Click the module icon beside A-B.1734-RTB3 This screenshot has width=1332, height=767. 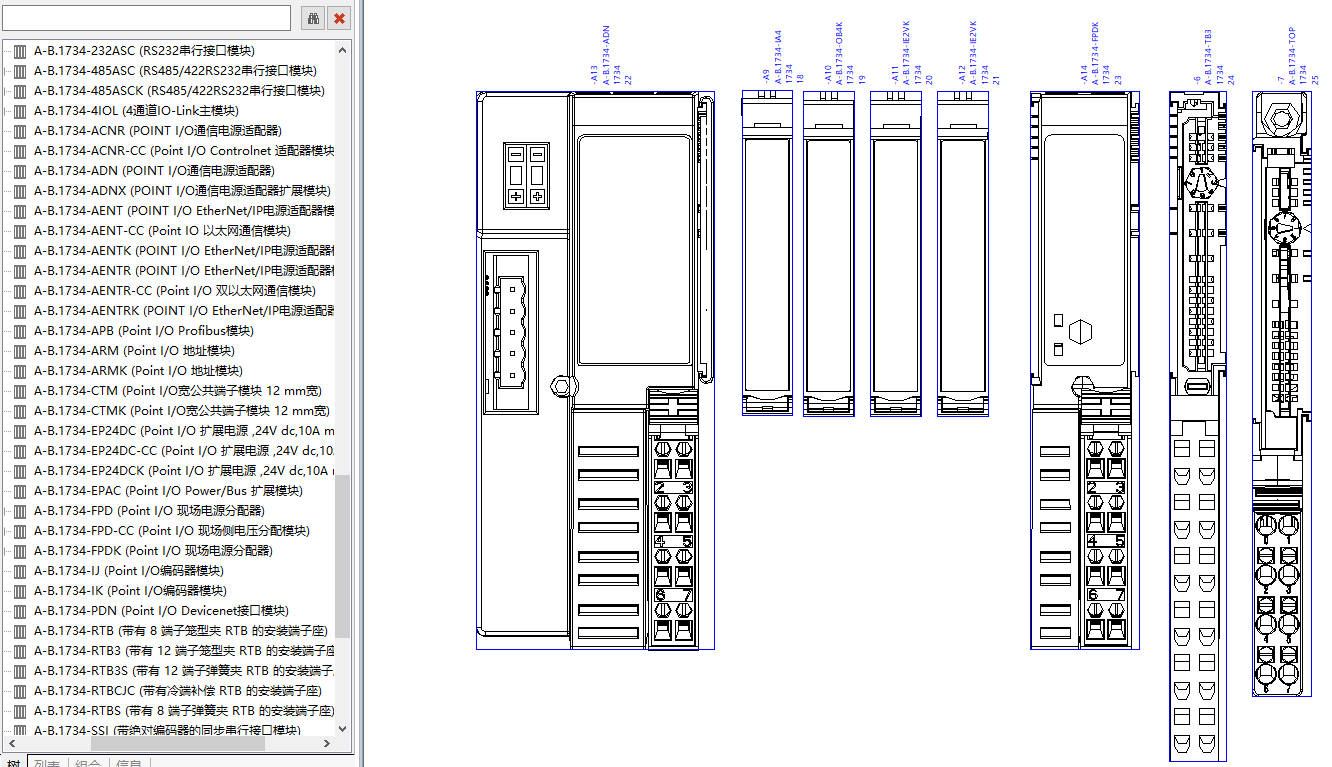click(x=19, y=651)
